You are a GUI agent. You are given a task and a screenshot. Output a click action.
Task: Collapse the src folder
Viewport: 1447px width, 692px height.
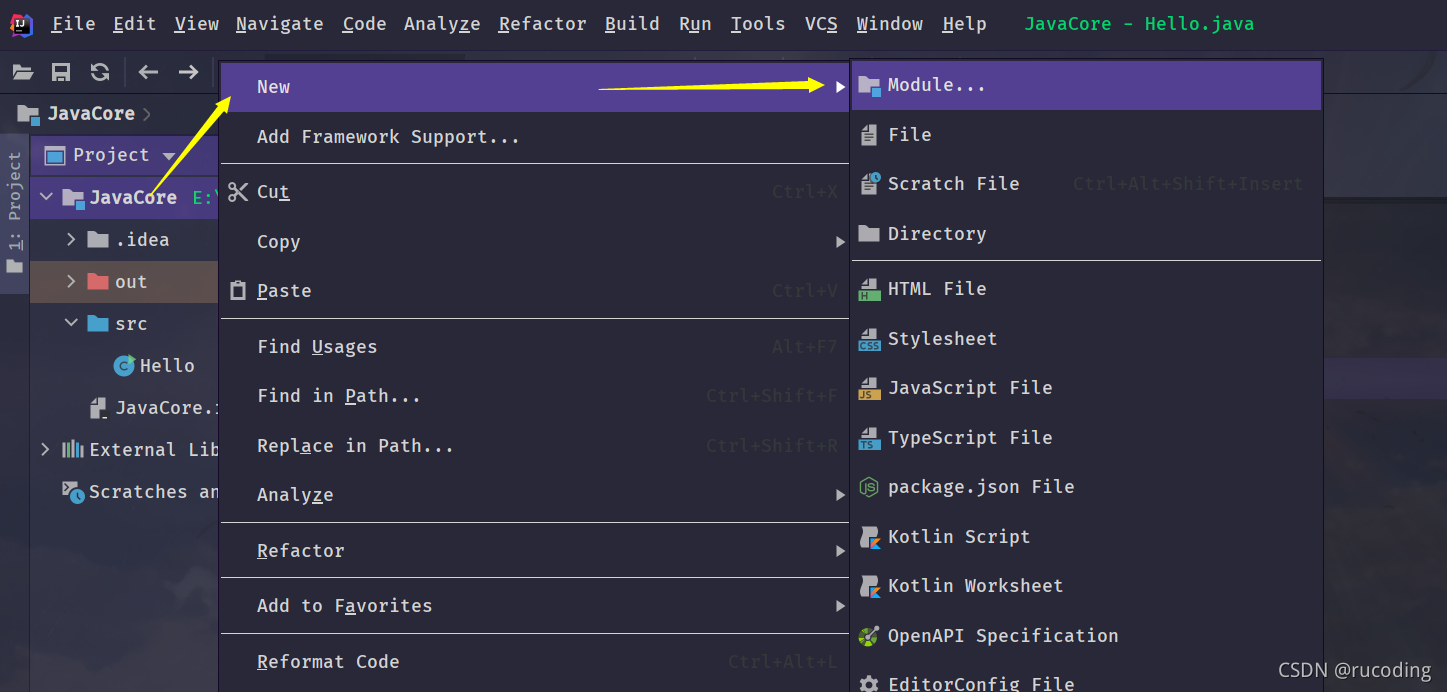coord(71,324)
